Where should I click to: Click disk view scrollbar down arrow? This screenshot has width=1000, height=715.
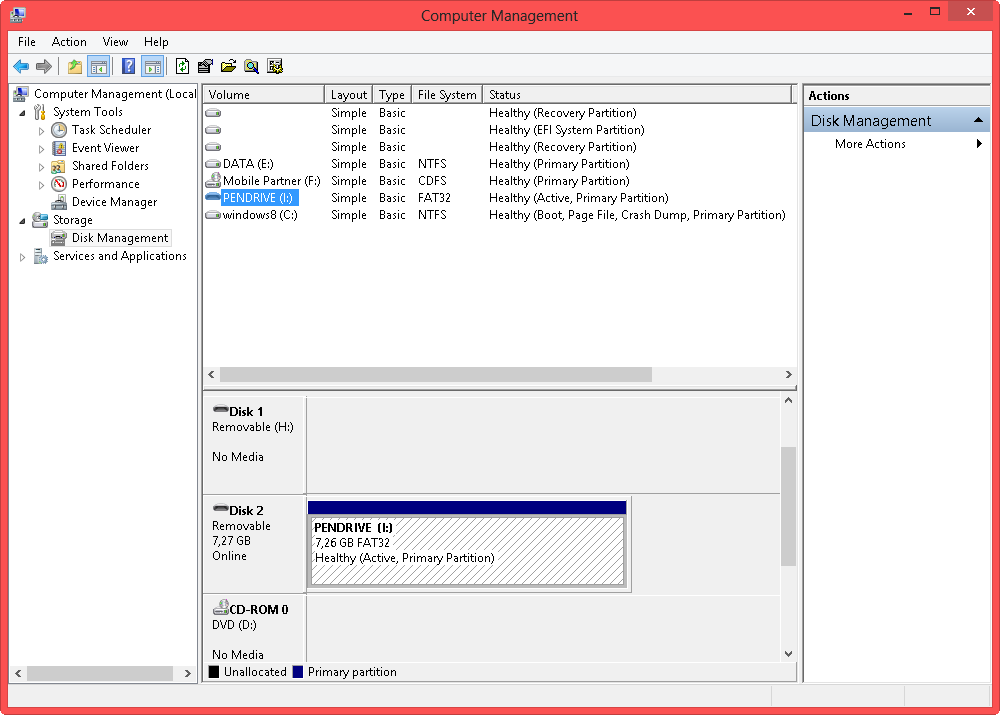[789, 654]
